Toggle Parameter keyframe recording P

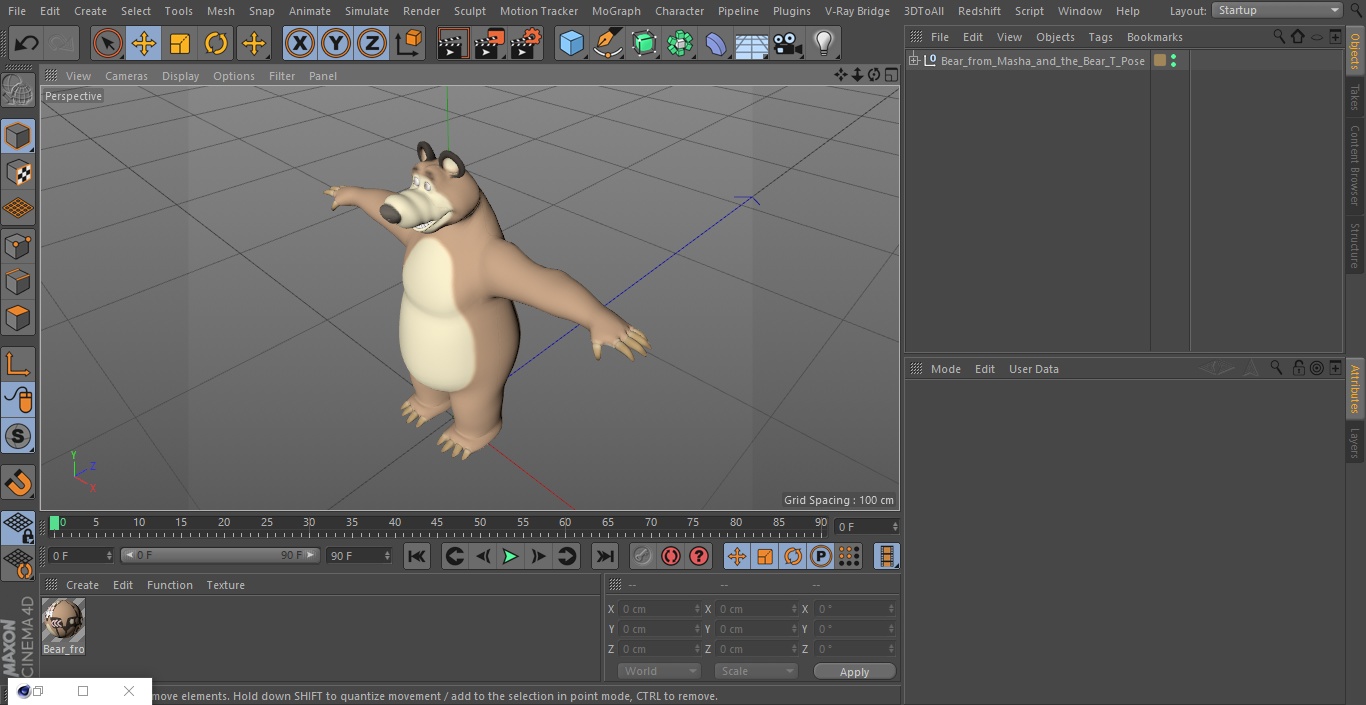[x=821, y=556]
